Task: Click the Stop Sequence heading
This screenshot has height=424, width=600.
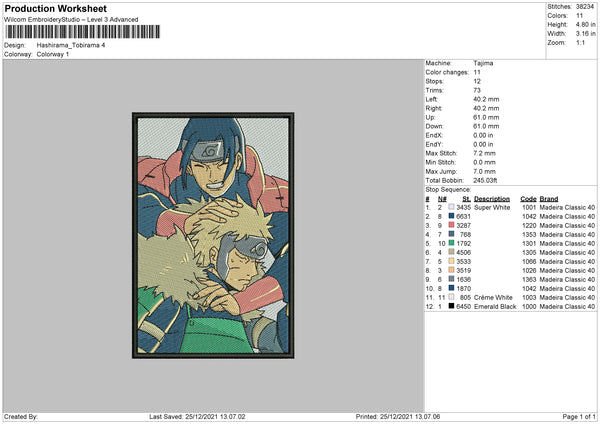Action: (x=448, y=189)
